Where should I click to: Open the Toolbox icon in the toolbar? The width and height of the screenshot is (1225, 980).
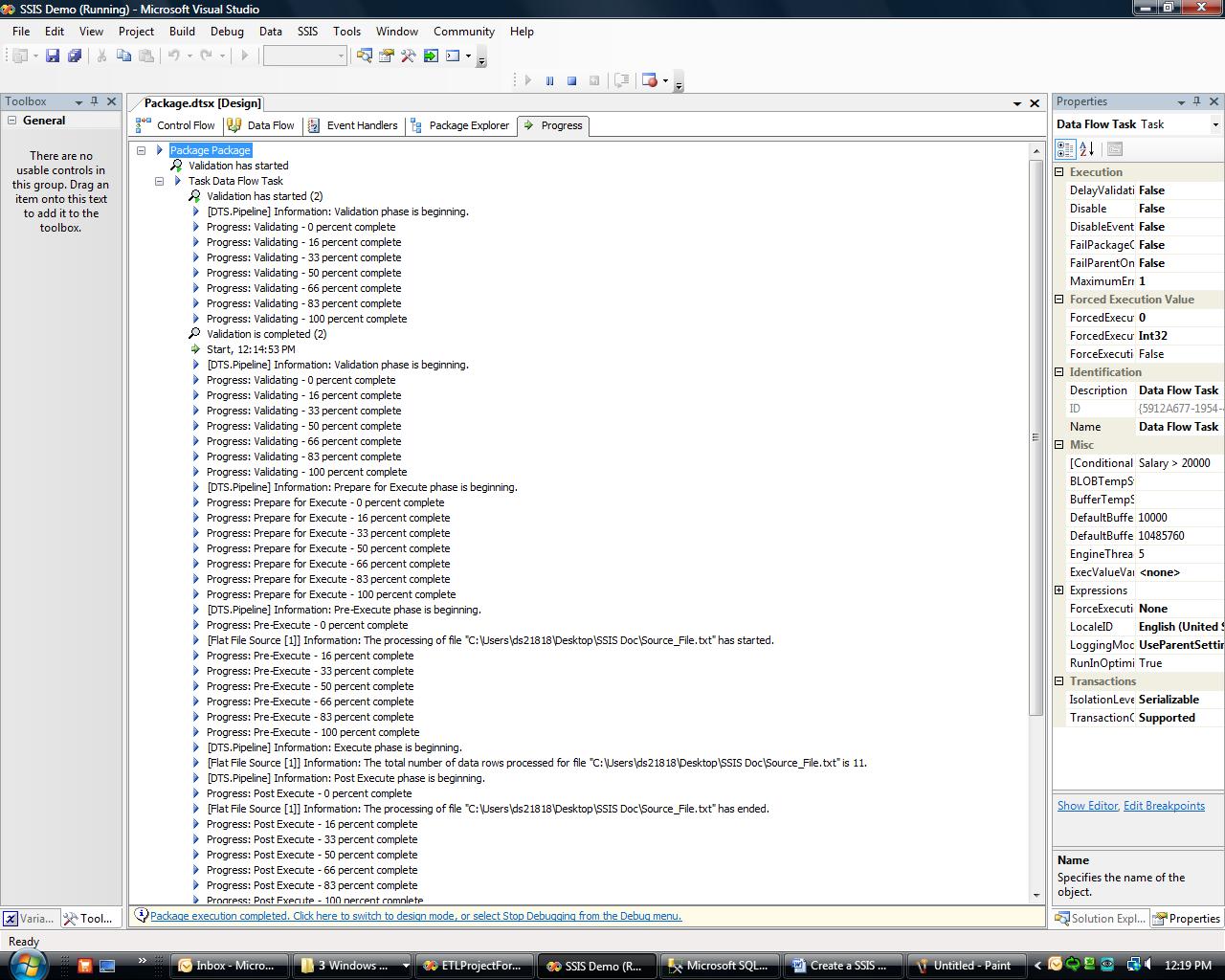tap(409, 56)
